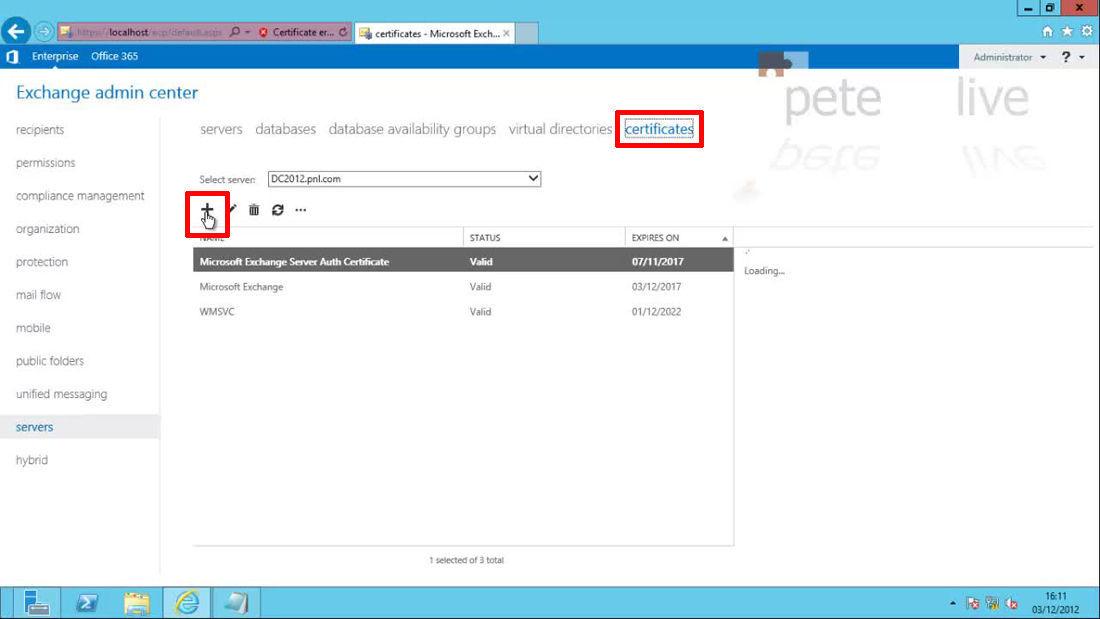Select the Microsoft Exchange certificate row
1100x619 pixels.
coord(463,287)
